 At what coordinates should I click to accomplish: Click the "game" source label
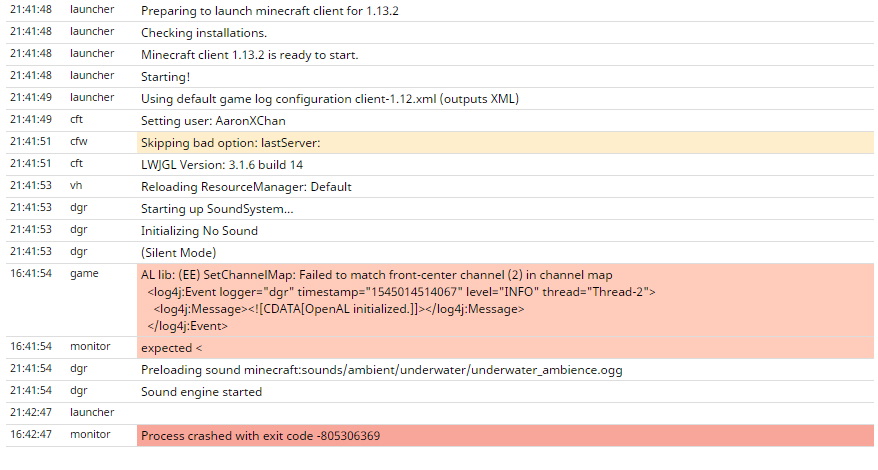coord(83,273)
